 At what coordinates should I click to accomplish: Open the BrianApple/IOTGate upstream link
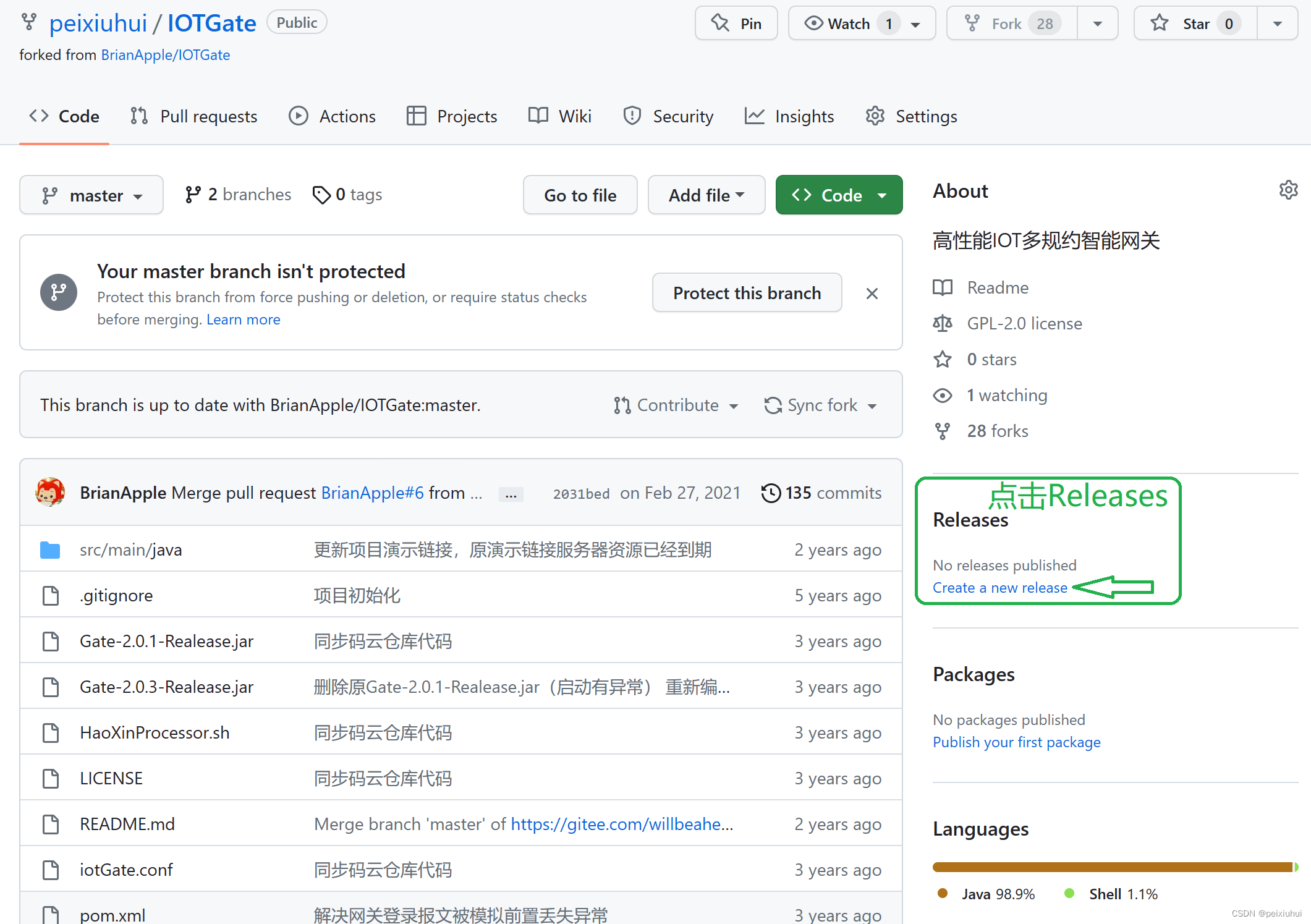click(165, 55)
